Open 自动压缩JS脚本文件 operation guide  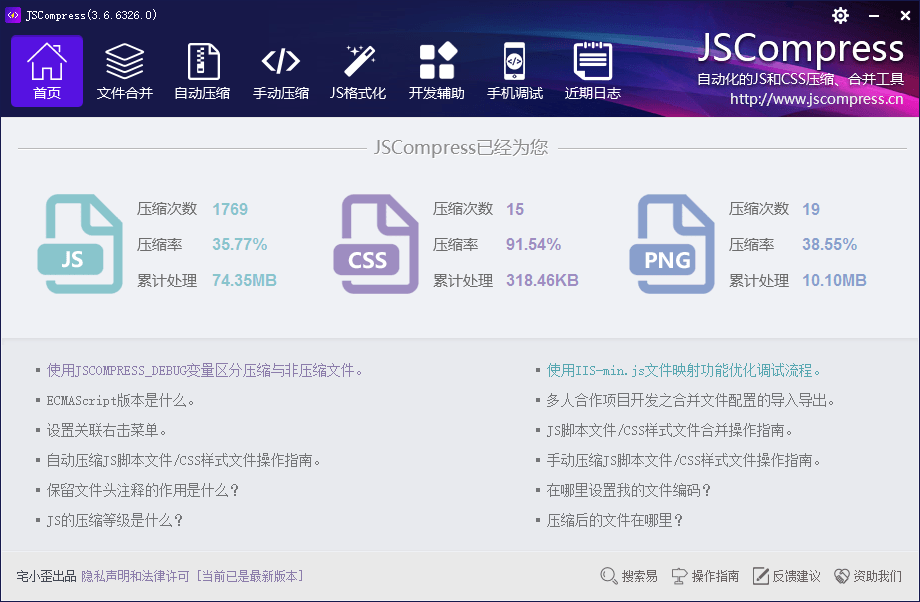click(x=184, y=461)
